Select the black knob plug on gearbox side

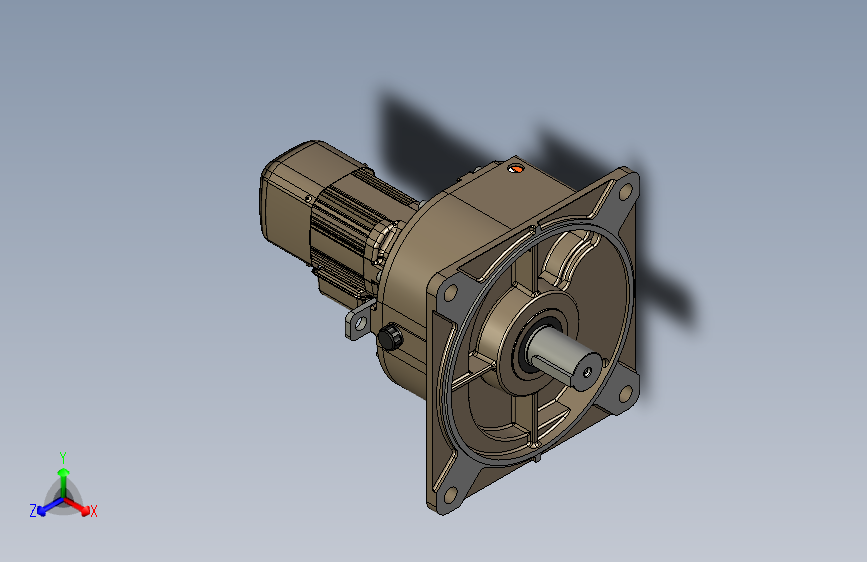pos(390,336)
